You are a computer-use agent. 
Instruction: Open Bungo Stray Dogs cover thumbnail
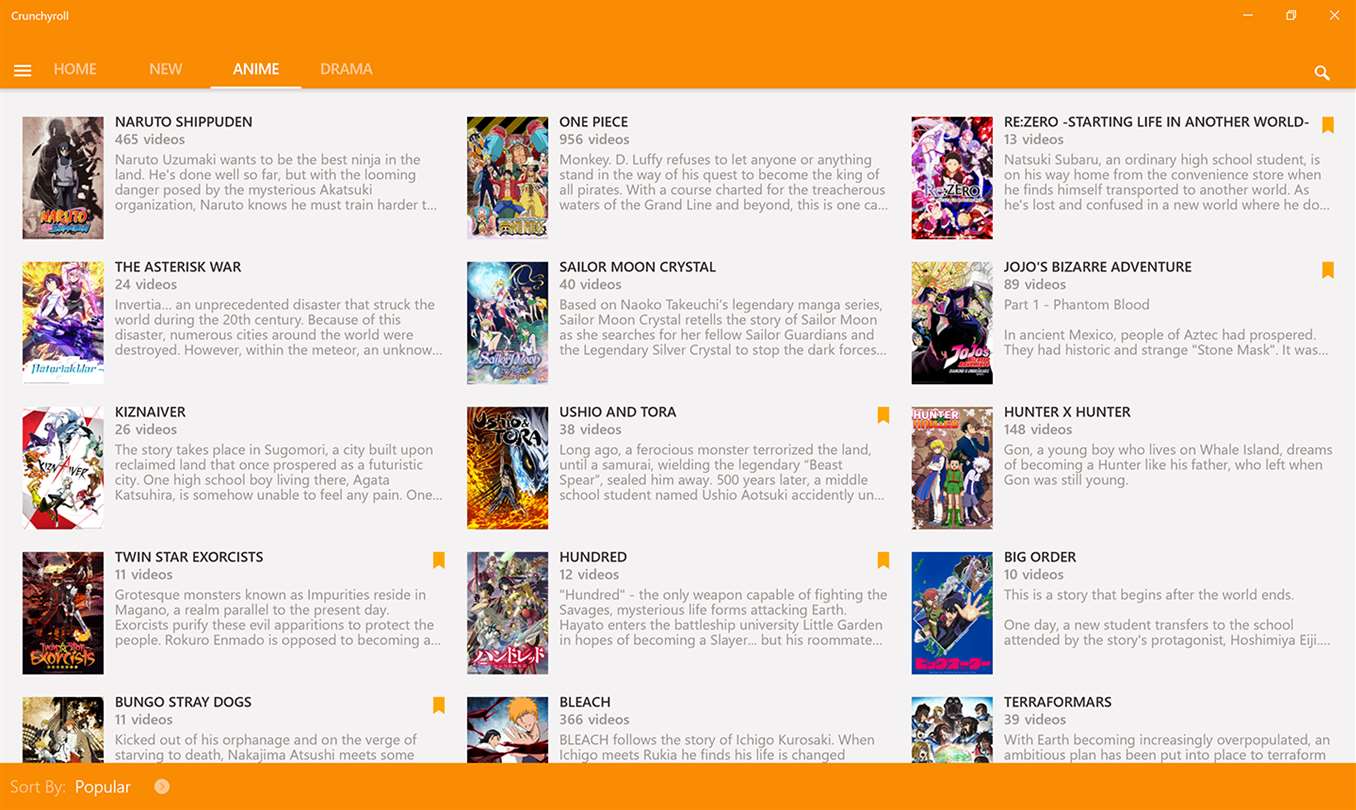pyautogui.click(x=63, y=730)
